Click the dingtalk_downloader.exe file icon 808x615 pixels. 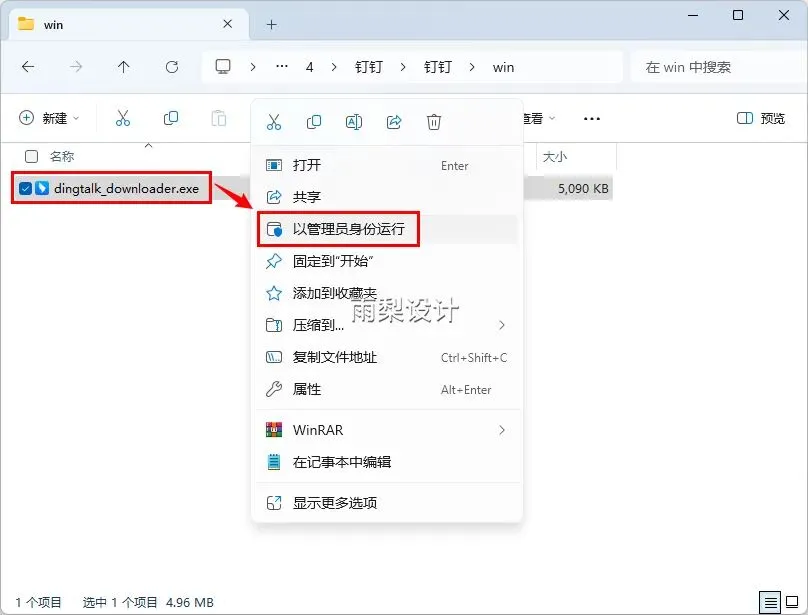pos(42,188)
